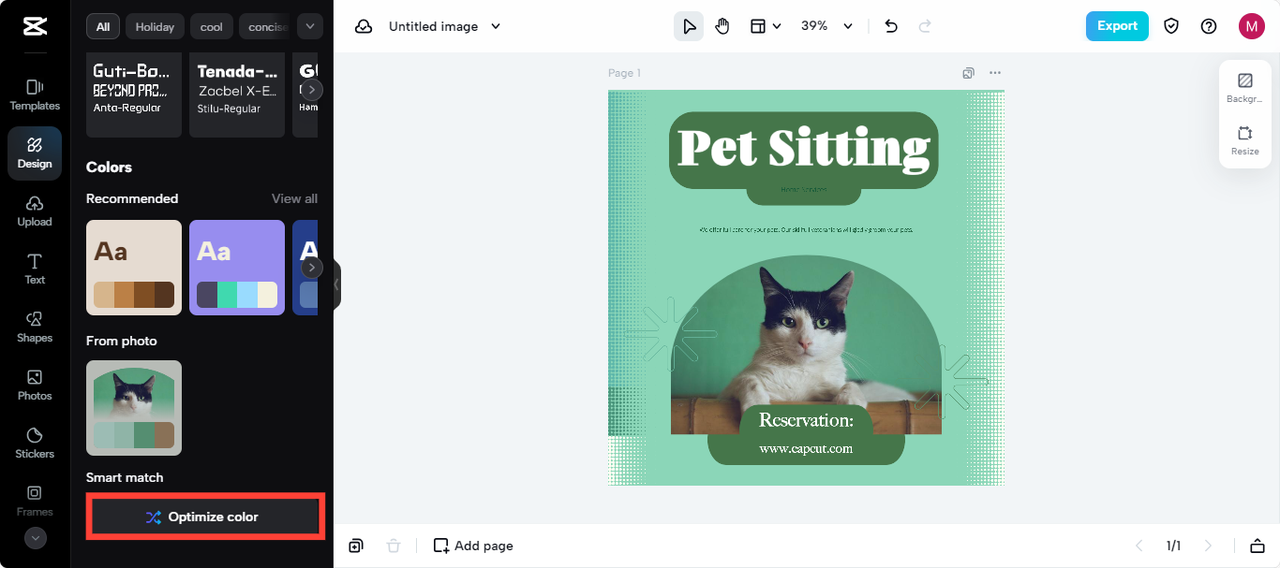
Task: Apply the purple color theme
Action: (x=237, y=268)
